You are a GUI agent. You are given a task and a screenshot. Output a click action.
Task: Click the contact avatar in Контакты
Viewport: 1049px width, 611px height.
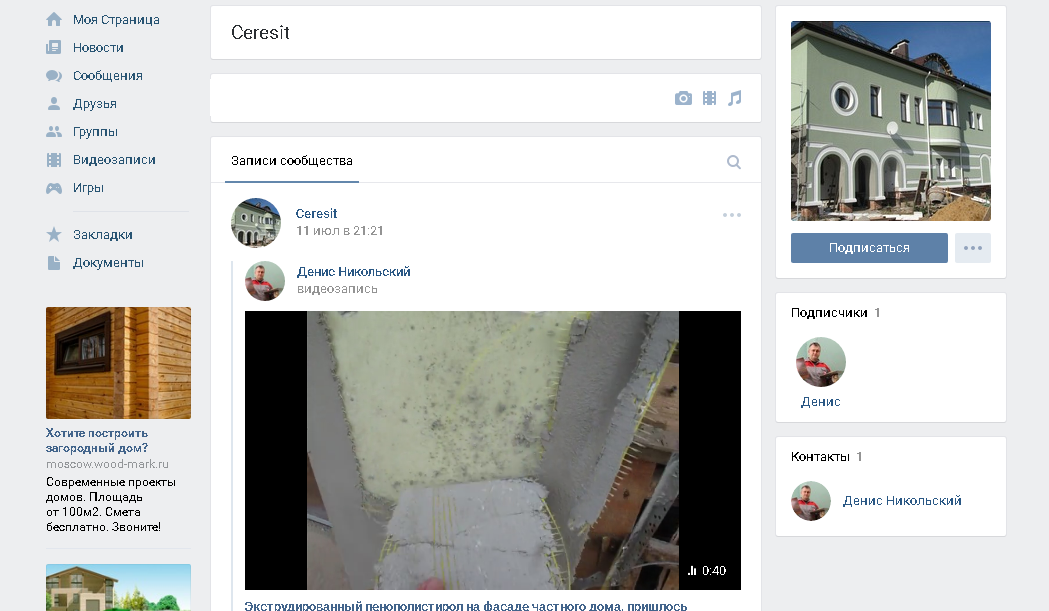tap(811, 501)
